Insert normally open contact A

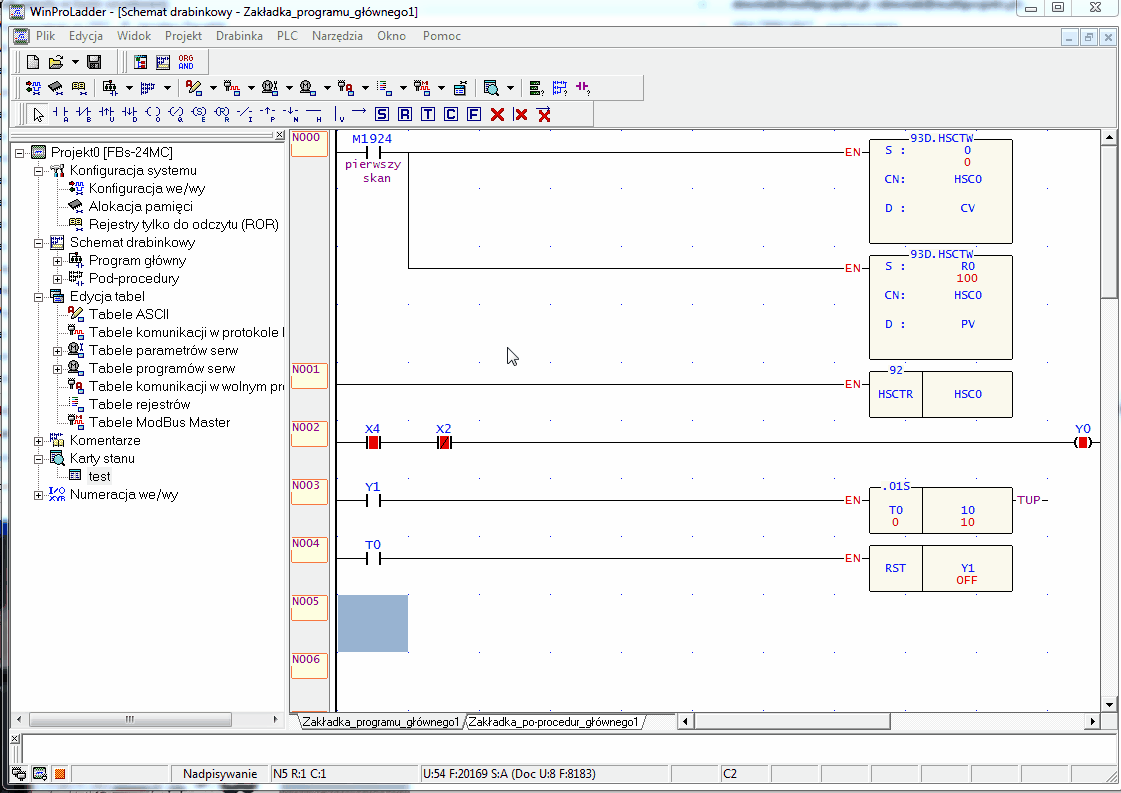coord(61,114)
